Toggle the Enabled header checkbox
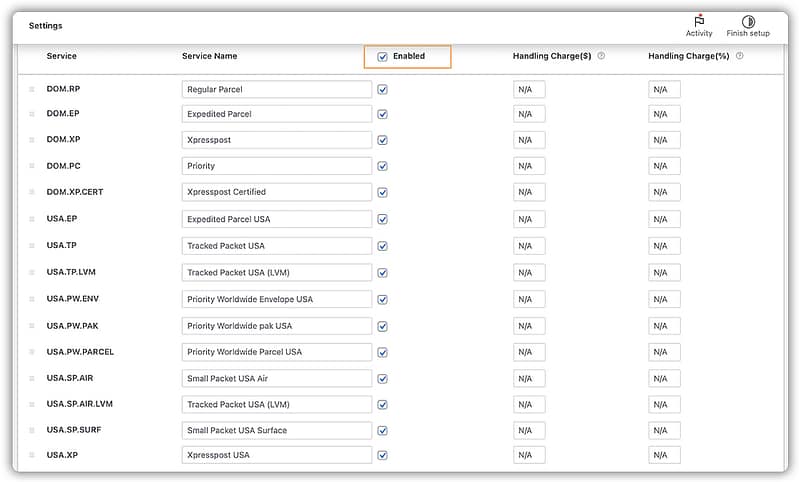The image size is (799, 482). 383,57
